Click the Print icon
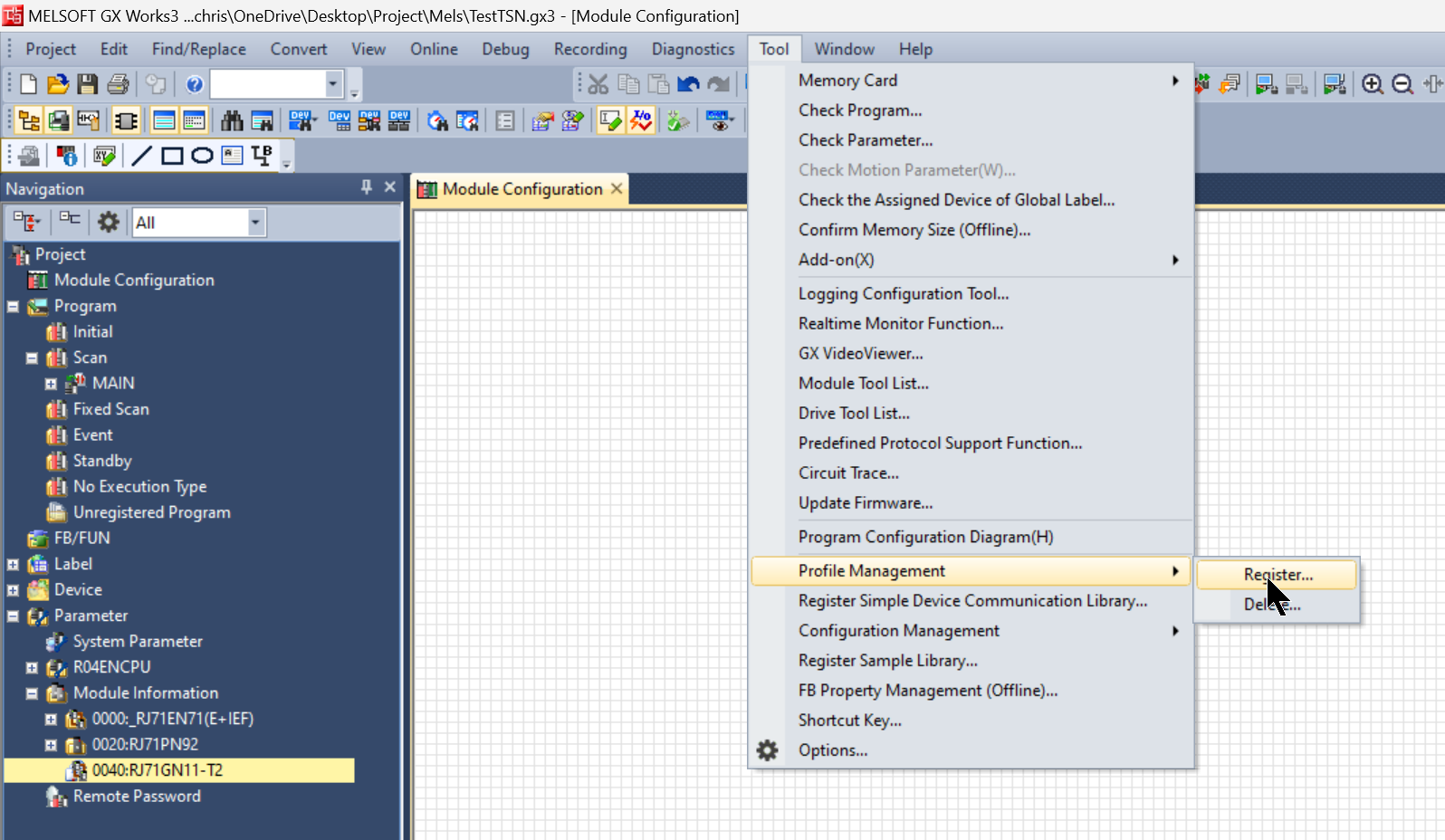 pos(118,84)
